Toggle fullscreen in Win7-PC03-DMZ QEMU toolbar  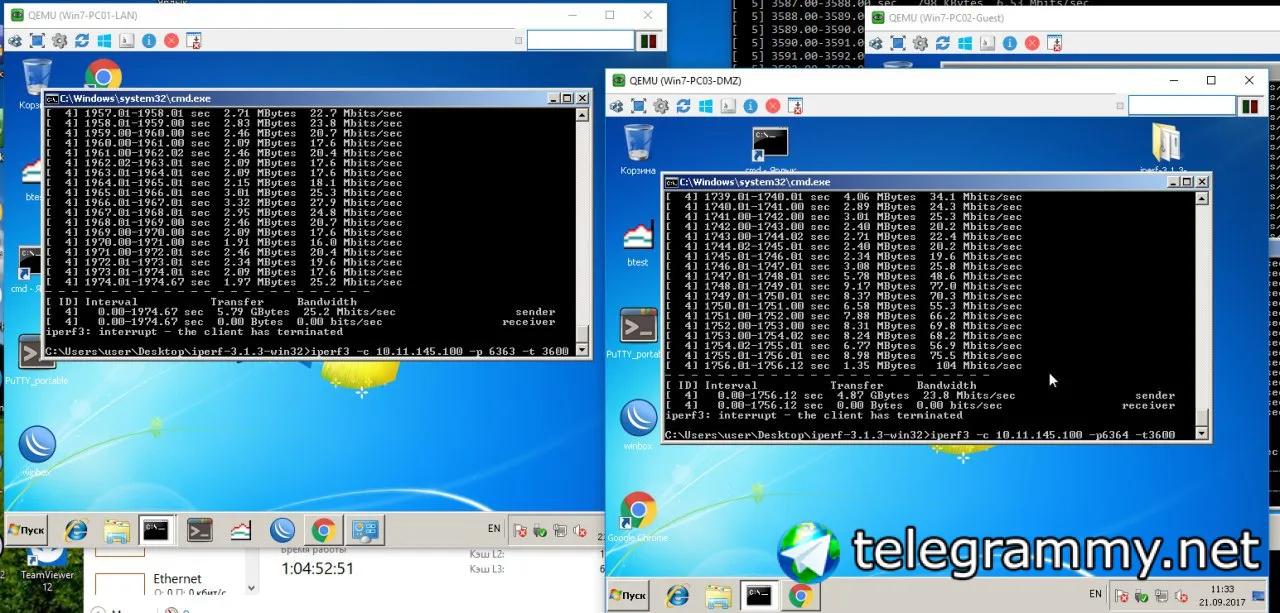pyautogui.click(x=639, y=105)
